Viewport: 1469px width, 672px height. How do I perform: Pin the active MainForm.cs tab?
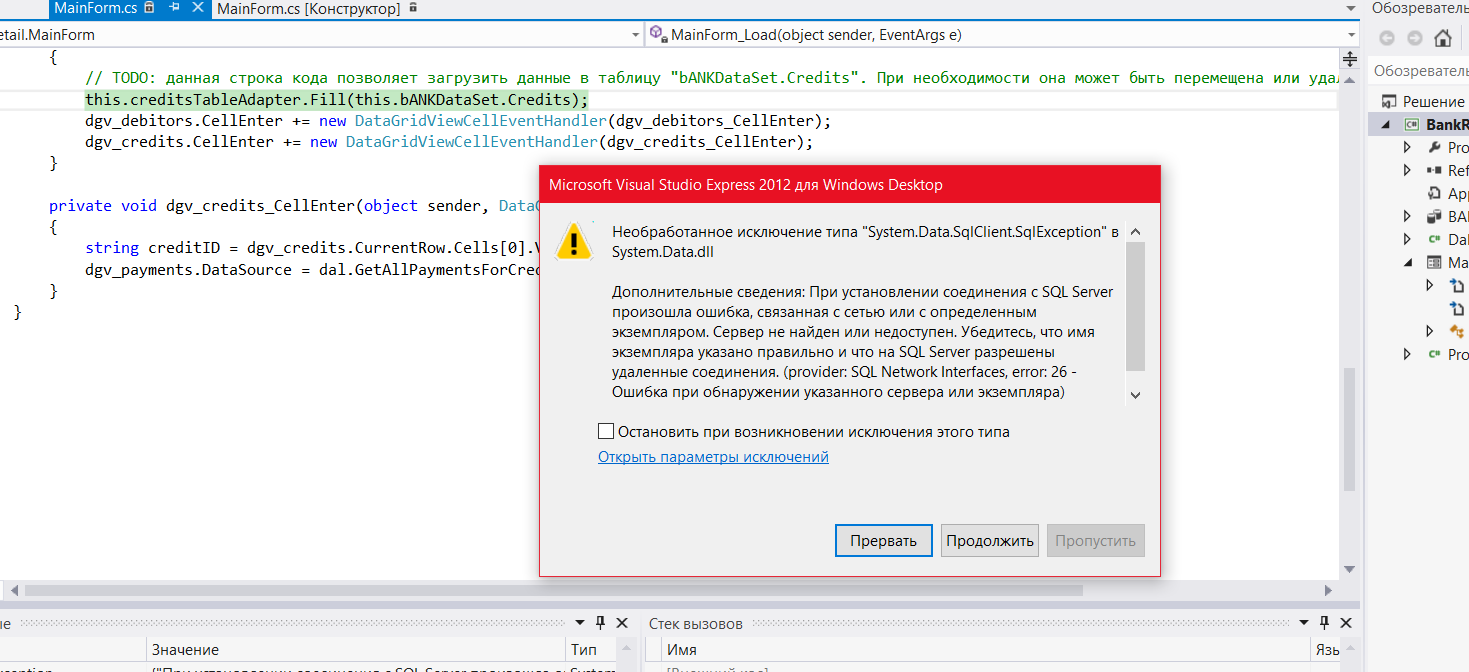173,8
